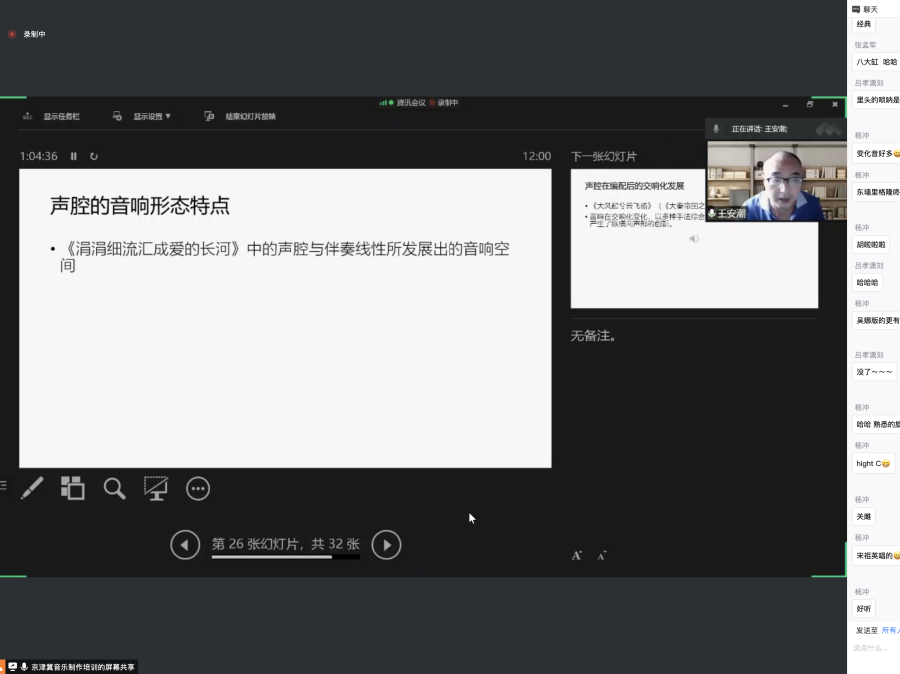Click the screen share status bar label

pyautogui.click(x=83, y=667)
